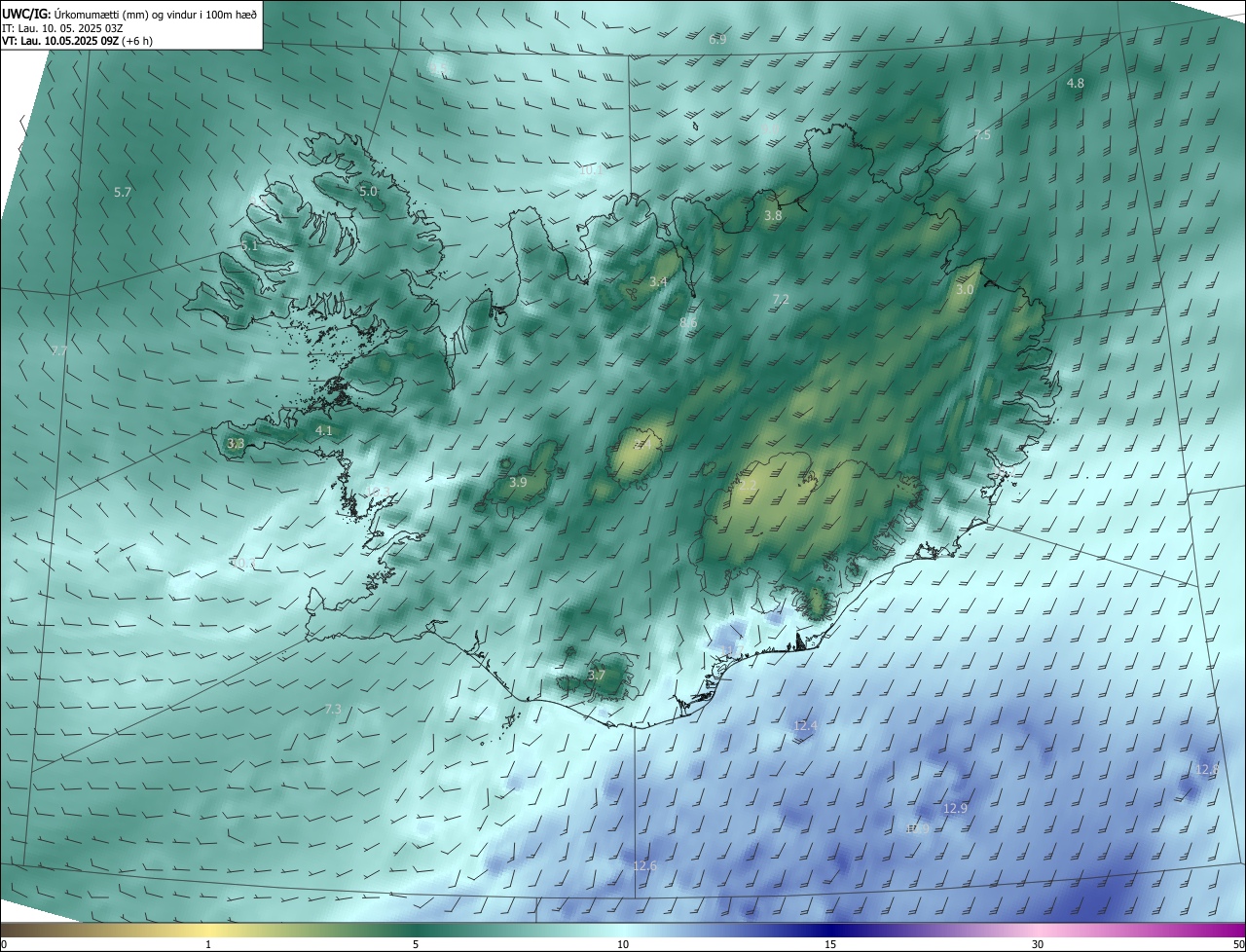Click the color scale tick label 10

pyautogui.click(x=623, y=945)
